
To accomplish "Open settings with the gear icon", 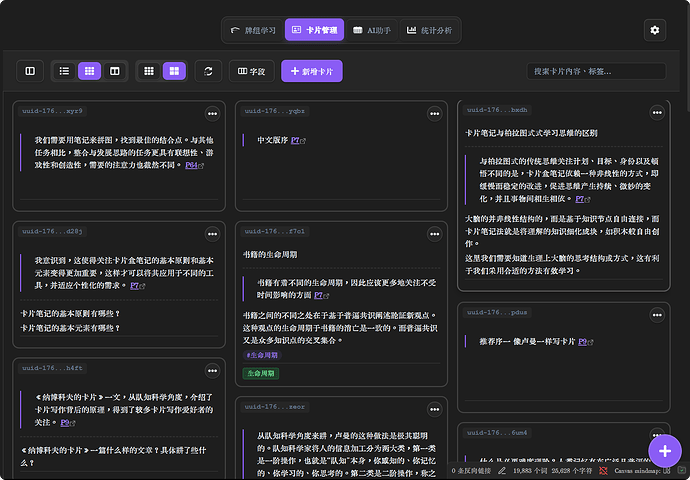I will (655, 31).
